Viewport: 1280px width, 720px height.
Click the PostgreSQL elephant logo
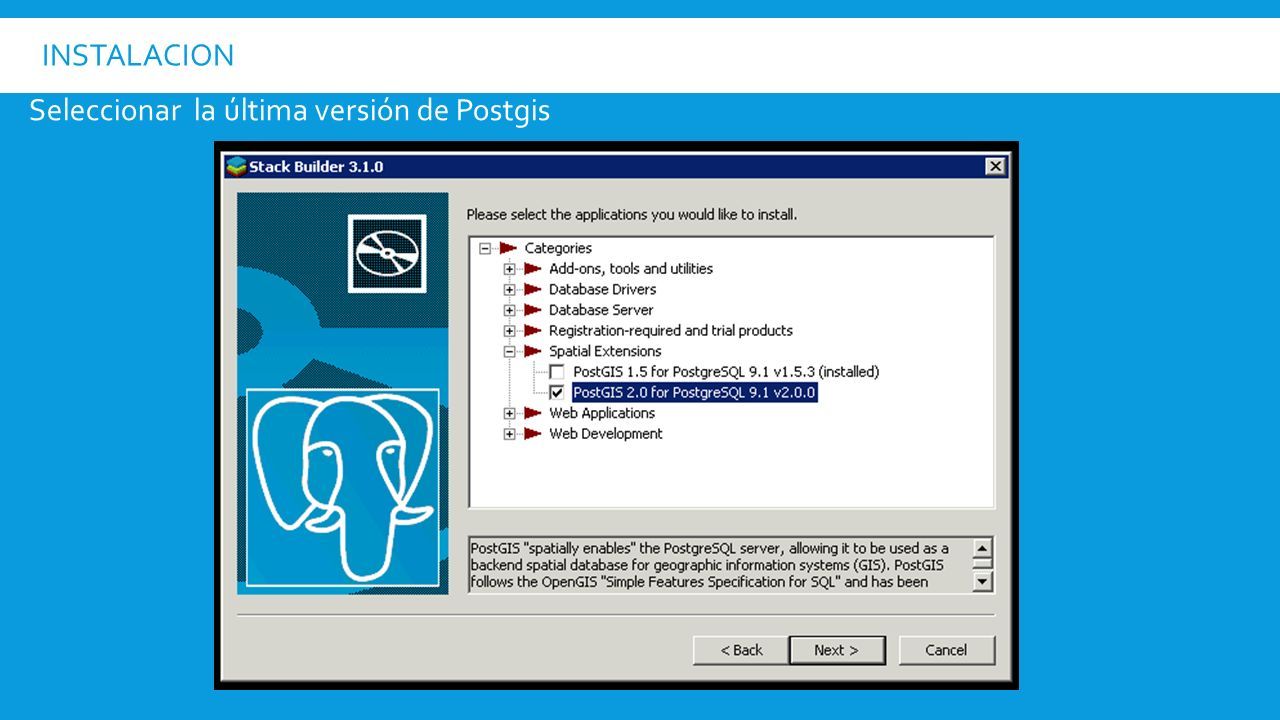coord(342,487)
